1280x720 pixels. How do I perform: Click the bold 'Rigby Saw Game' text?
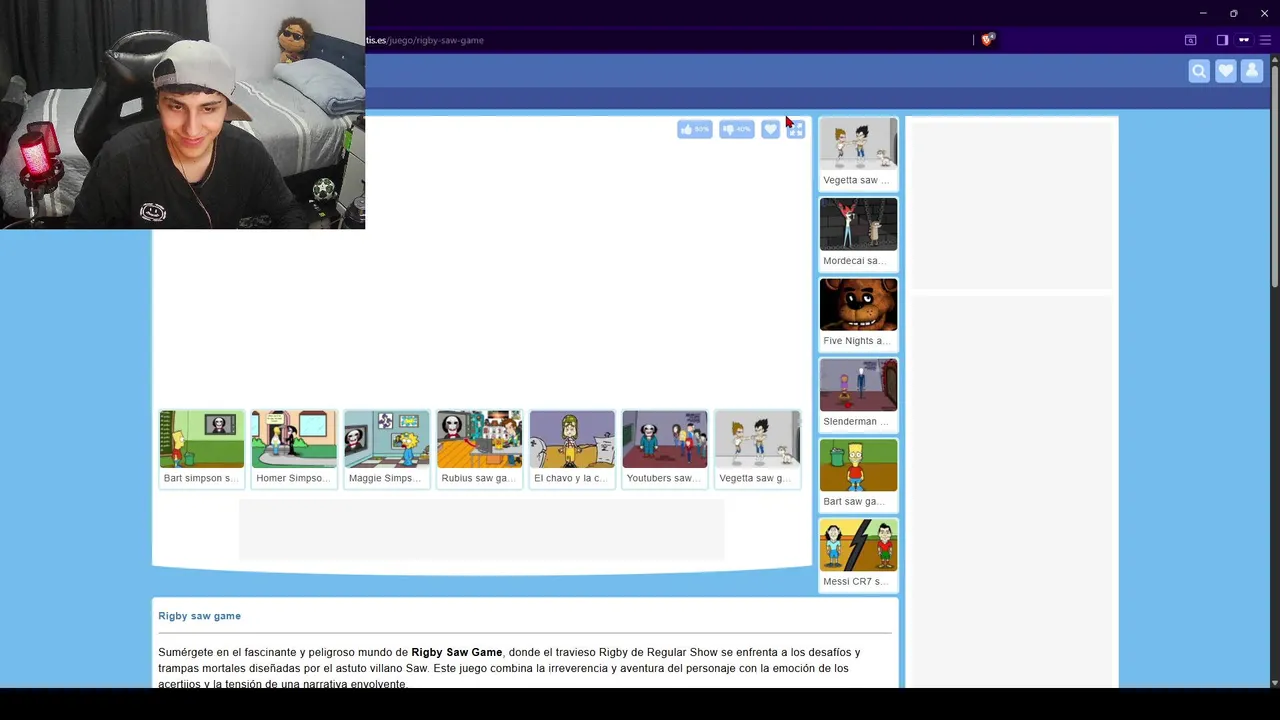pyautogui.click(x=457, y=652)
